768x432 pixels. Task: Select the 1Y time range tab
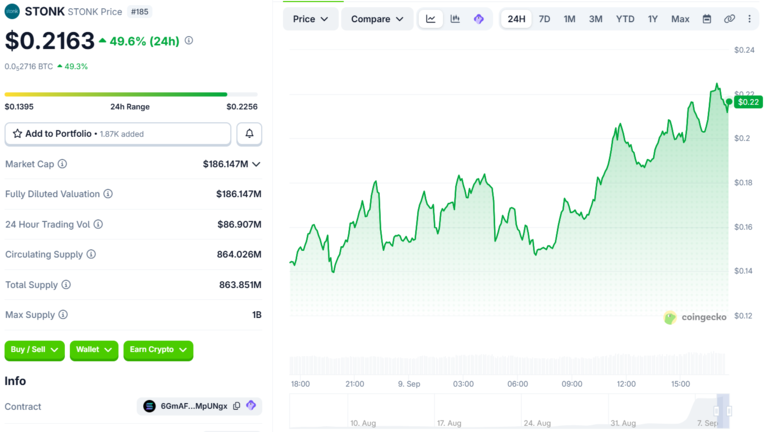[x=652, y=19]
